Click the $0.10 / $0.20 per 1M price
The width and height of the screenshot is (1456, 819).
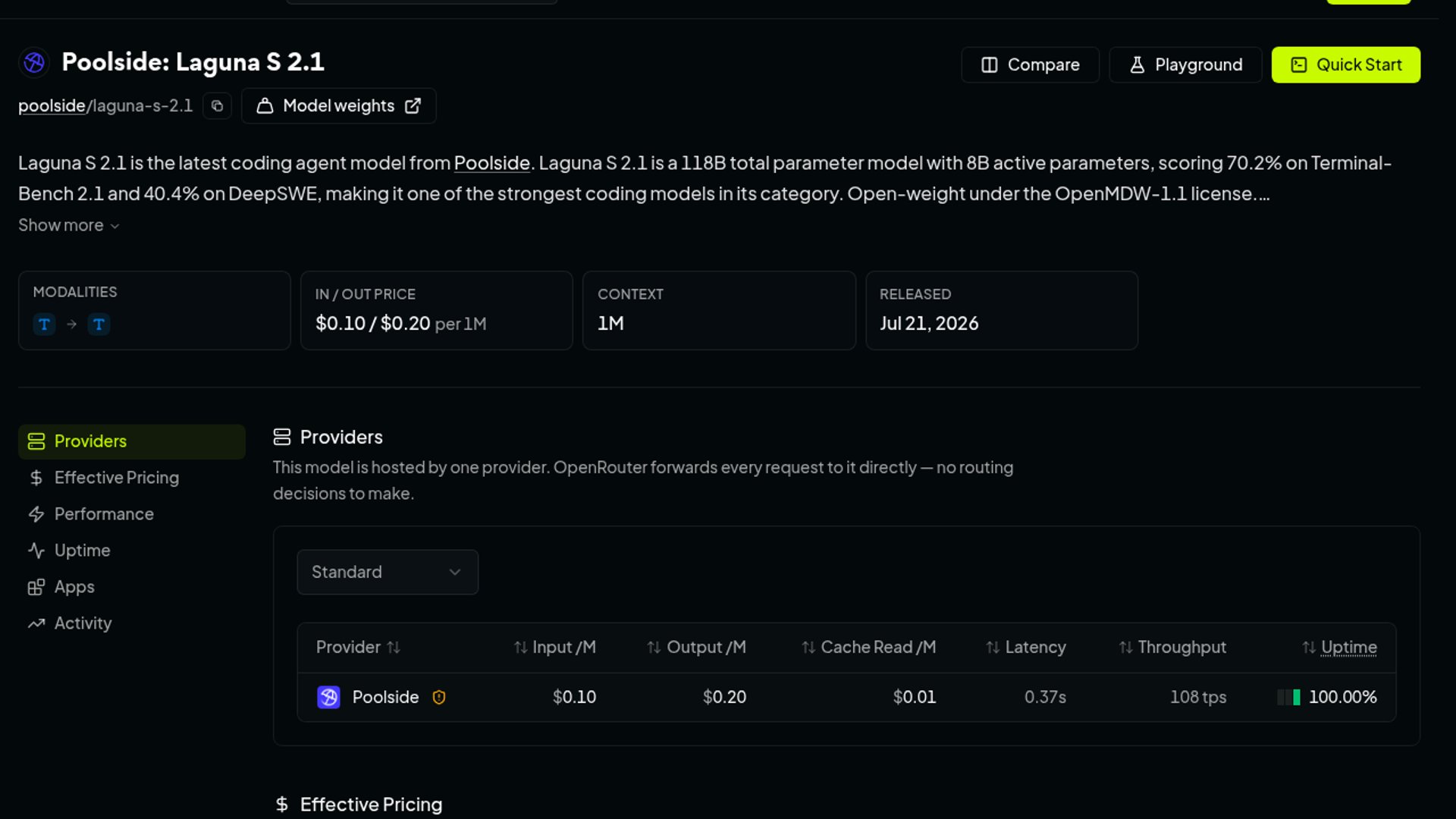(x=400, y=323)
